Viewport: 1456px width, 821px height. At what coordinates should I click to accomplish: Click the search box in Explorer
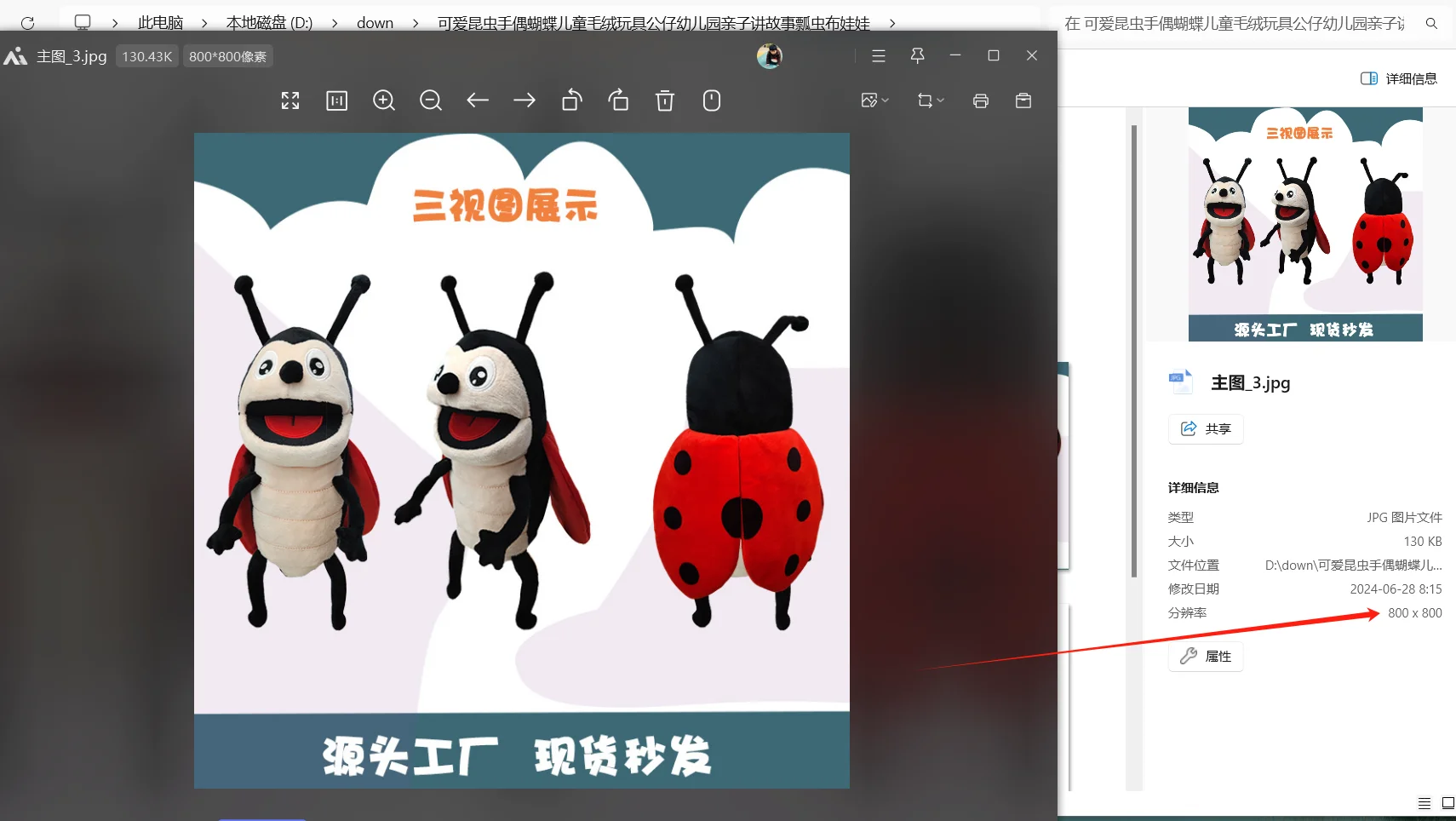coord(1235,24)
